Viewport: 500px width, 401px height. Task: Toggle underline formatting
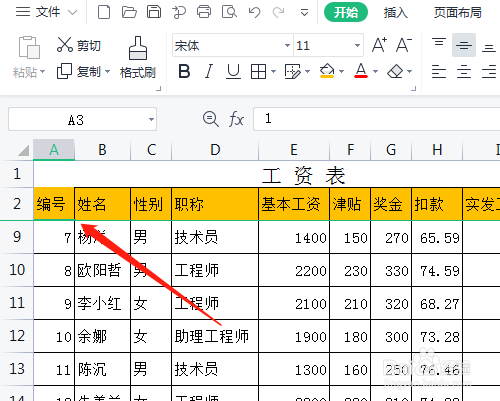[233, 71]
